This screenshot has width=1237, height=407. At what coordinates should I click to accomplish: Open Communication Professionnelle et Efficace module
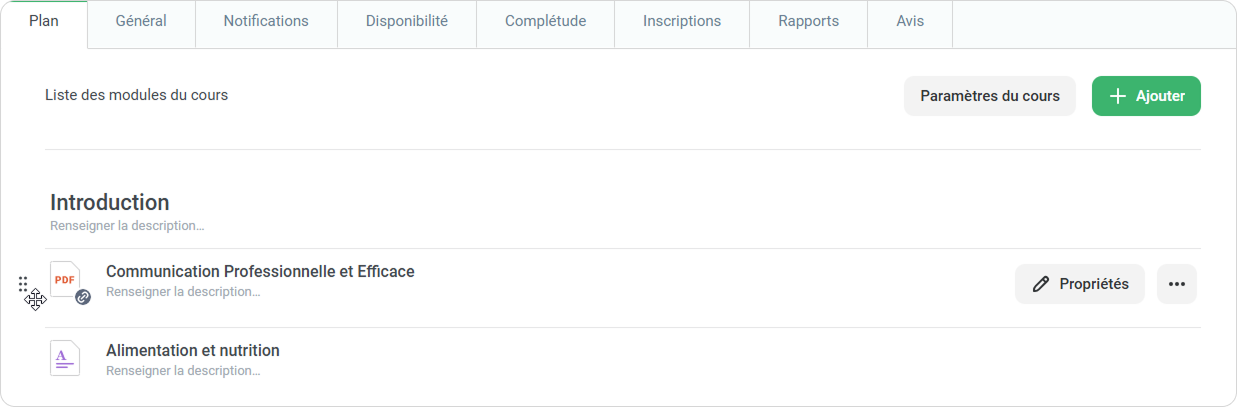260,271
